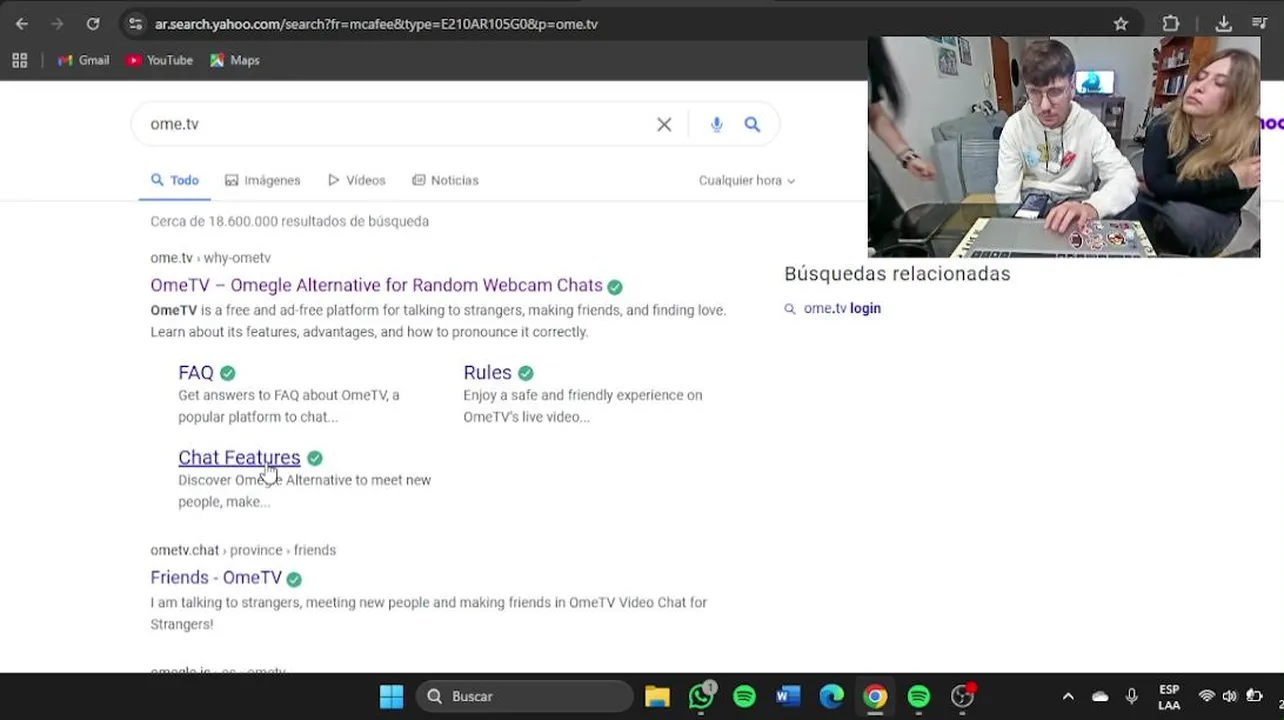
Task: Switch to the Imágenes tab
Action: click(262, 180)
